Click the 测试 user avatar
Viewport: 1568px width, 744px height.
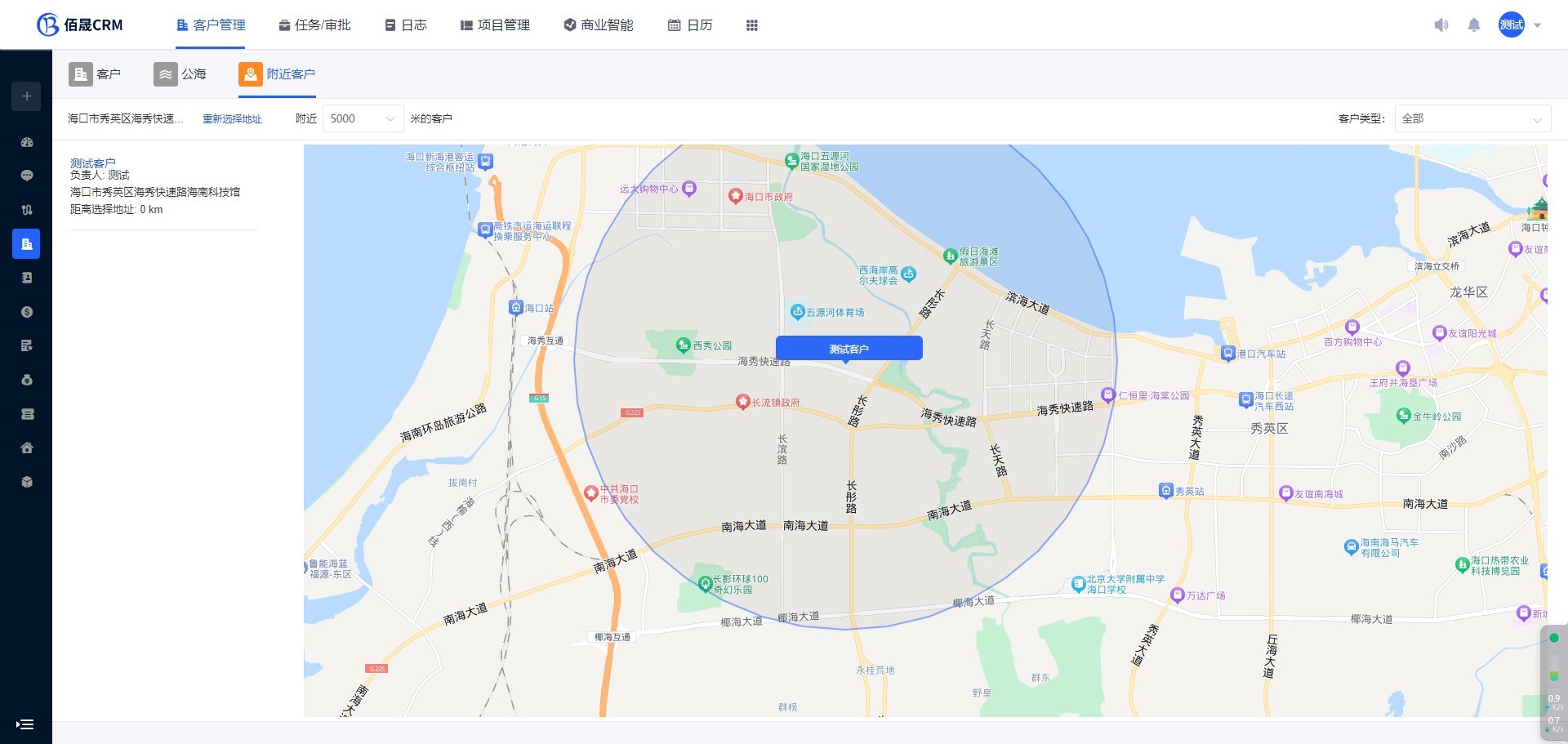coord(1512,25)
